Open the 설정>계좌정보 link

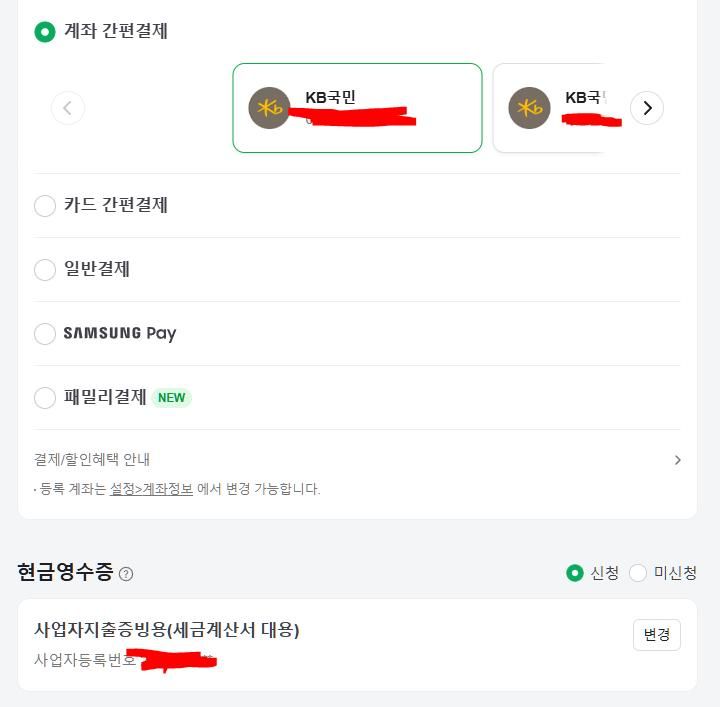[151, 489]
